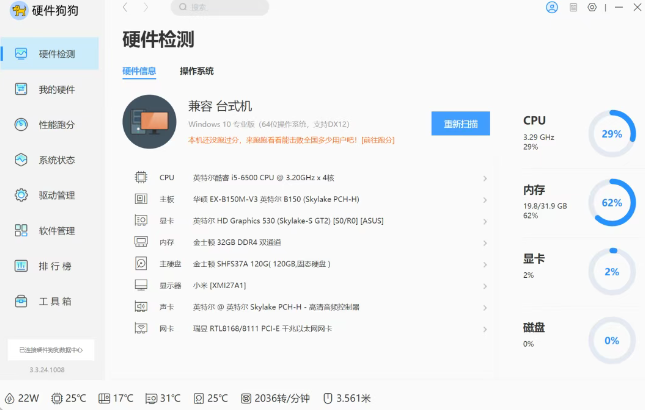
Task: Click the 显示器 monitor row icon
Action: [x=141, y=285]
